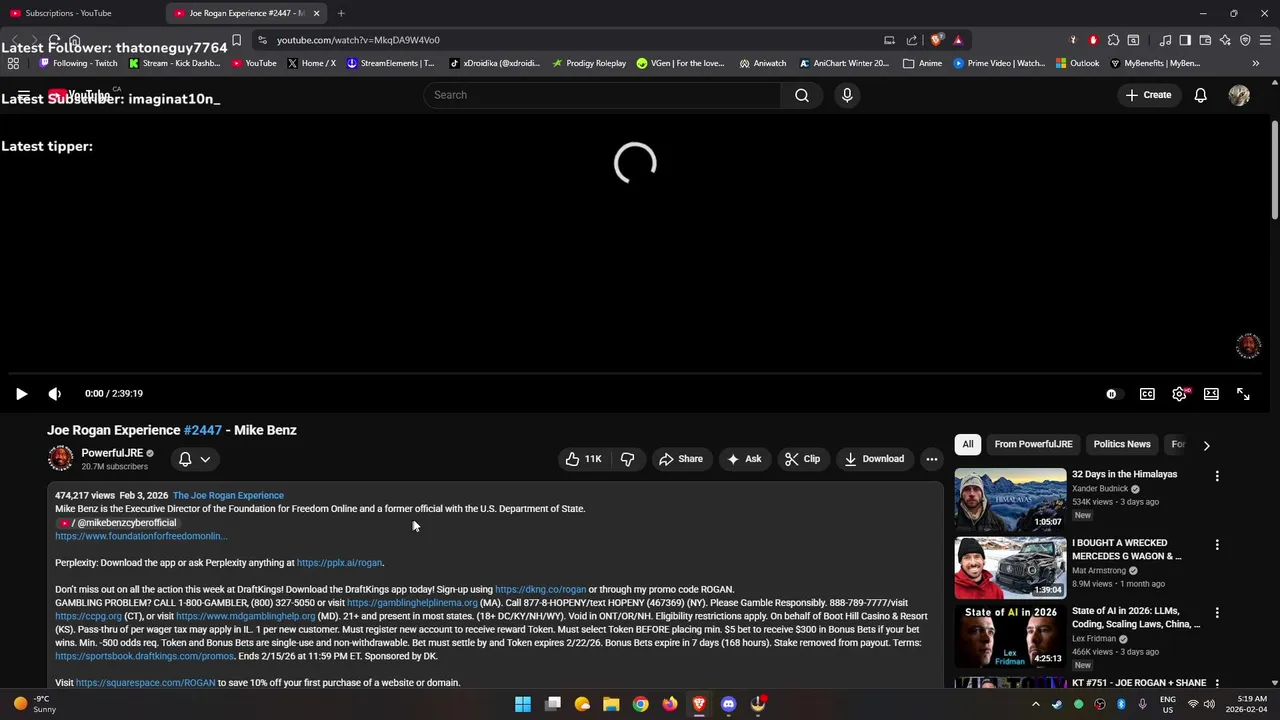
Task: Open the foundationforfreedomonline link
Action: [141, 536]
